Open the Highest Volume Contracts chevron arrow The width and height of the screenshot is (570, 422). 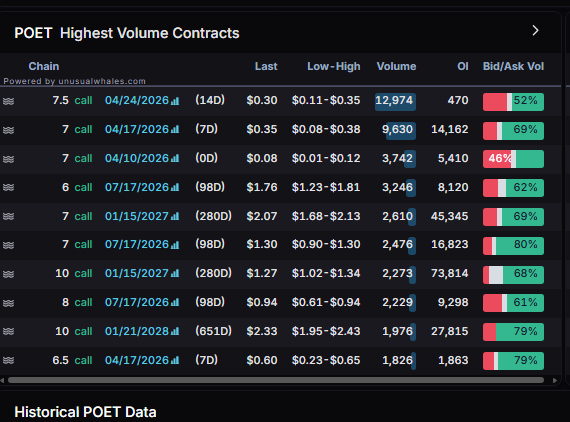pos(535,31)
